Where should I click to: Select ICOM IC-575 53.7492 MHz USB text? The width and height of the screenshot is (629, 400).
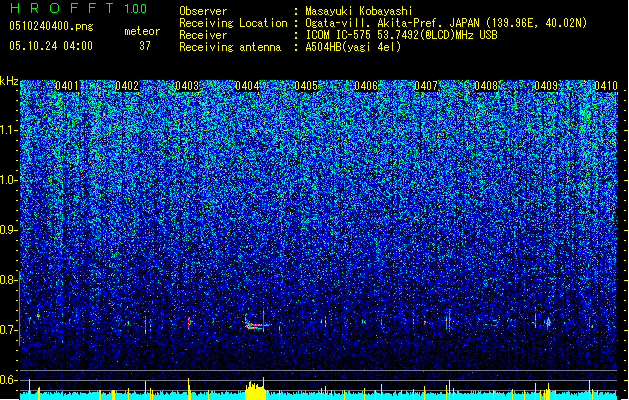point(401,35)
